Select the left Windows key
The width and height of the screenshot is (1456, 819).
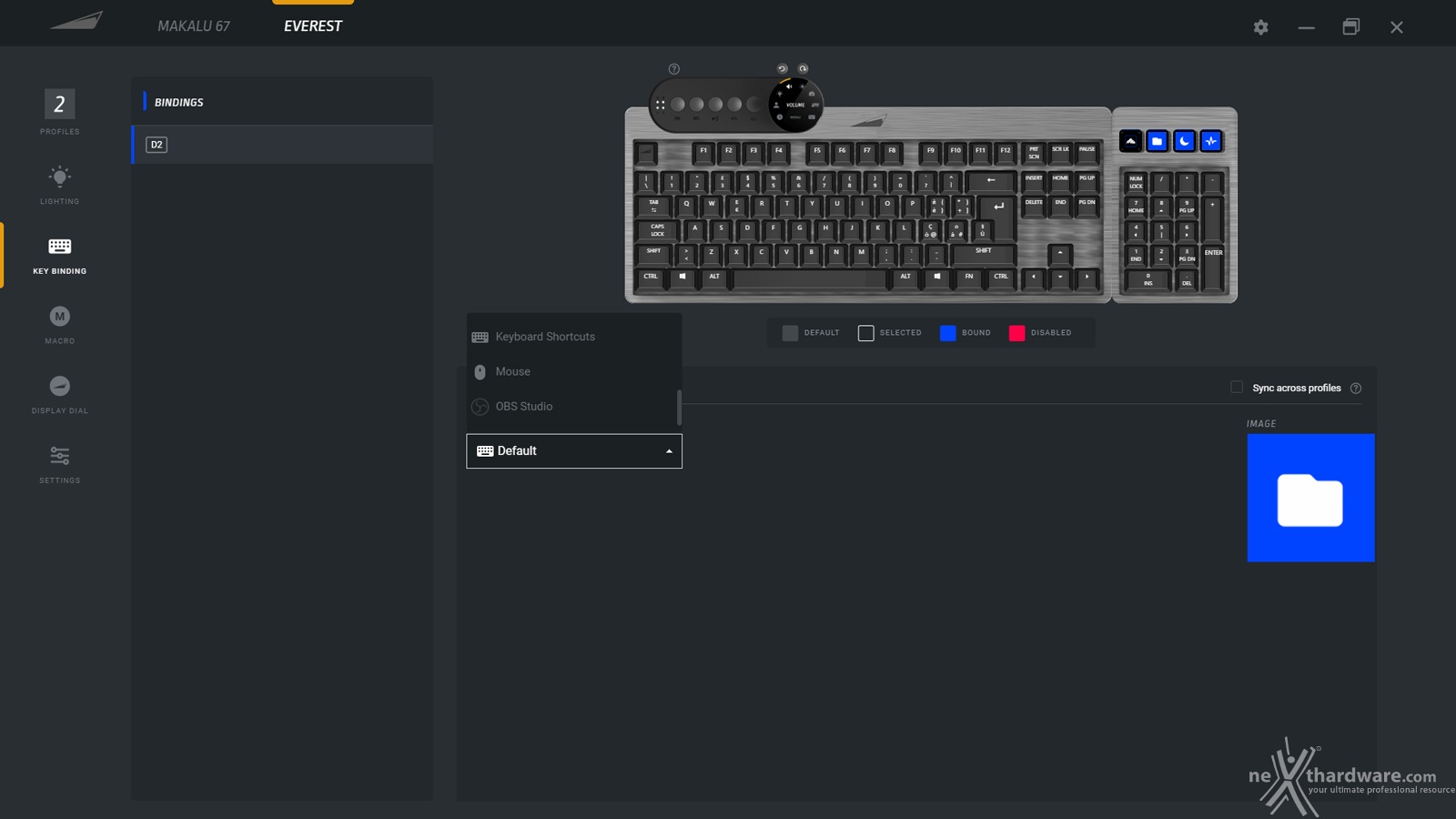(x=682, y=278)
